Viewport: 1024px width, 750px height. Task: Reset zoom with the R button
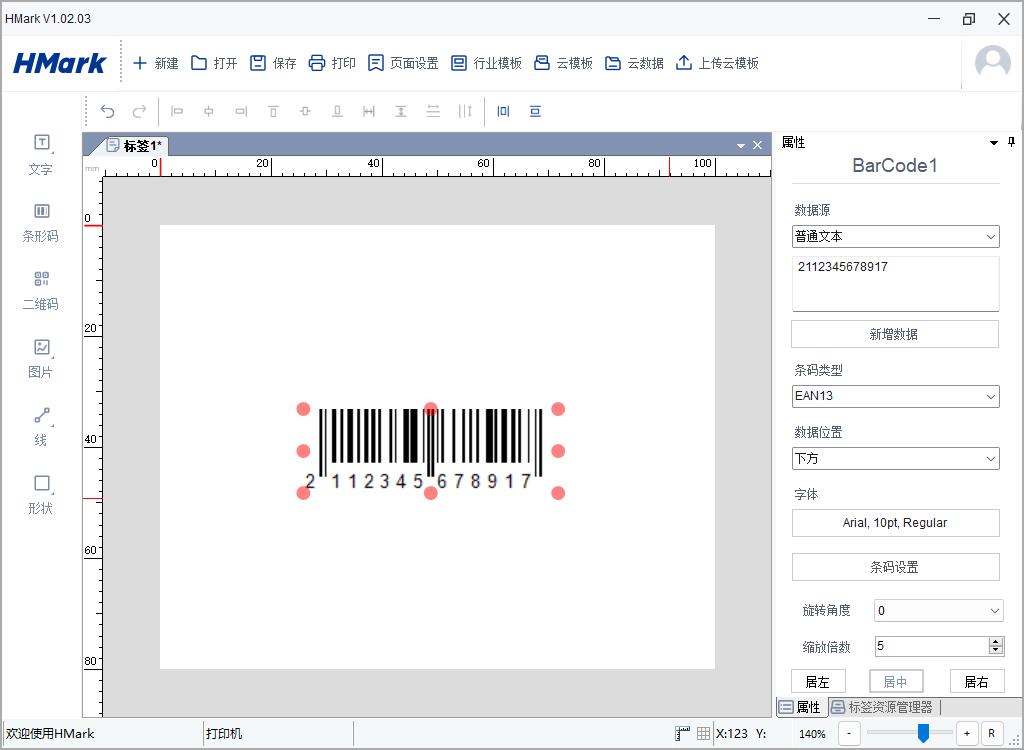click(x=991, y=734)
